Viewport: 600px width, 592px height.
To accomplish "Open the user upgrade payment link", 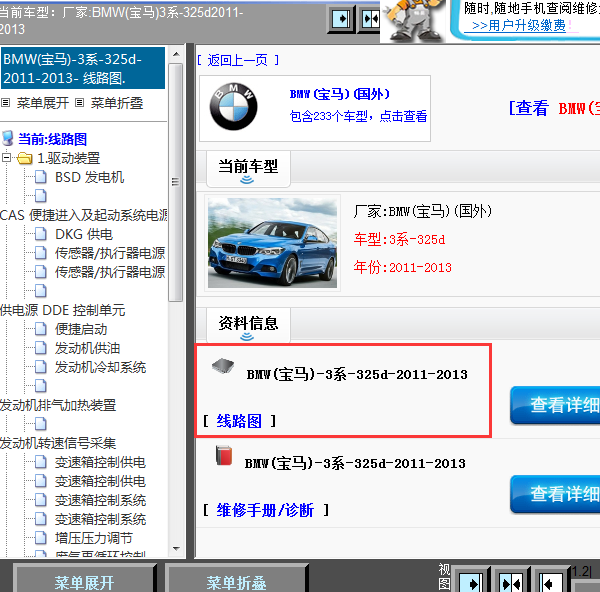I will [518, 25].
